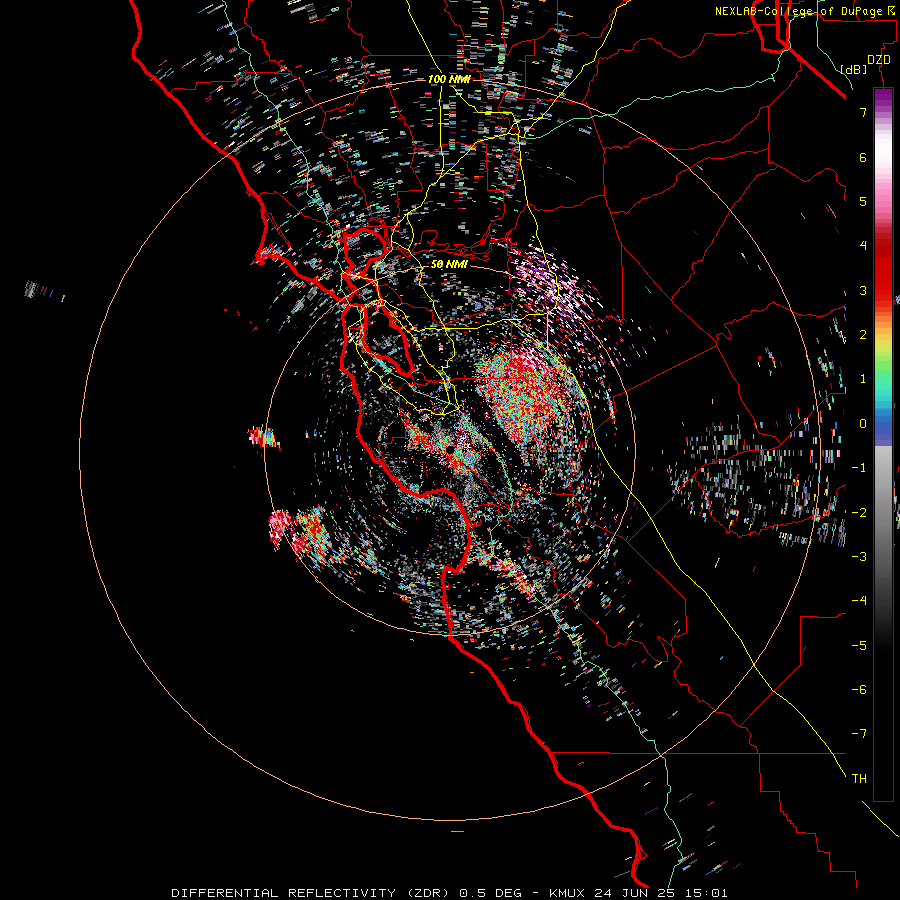This screenshot has height=900, width=900.
Task: Click the DZD label above the scale
Action: coord(879,60)
